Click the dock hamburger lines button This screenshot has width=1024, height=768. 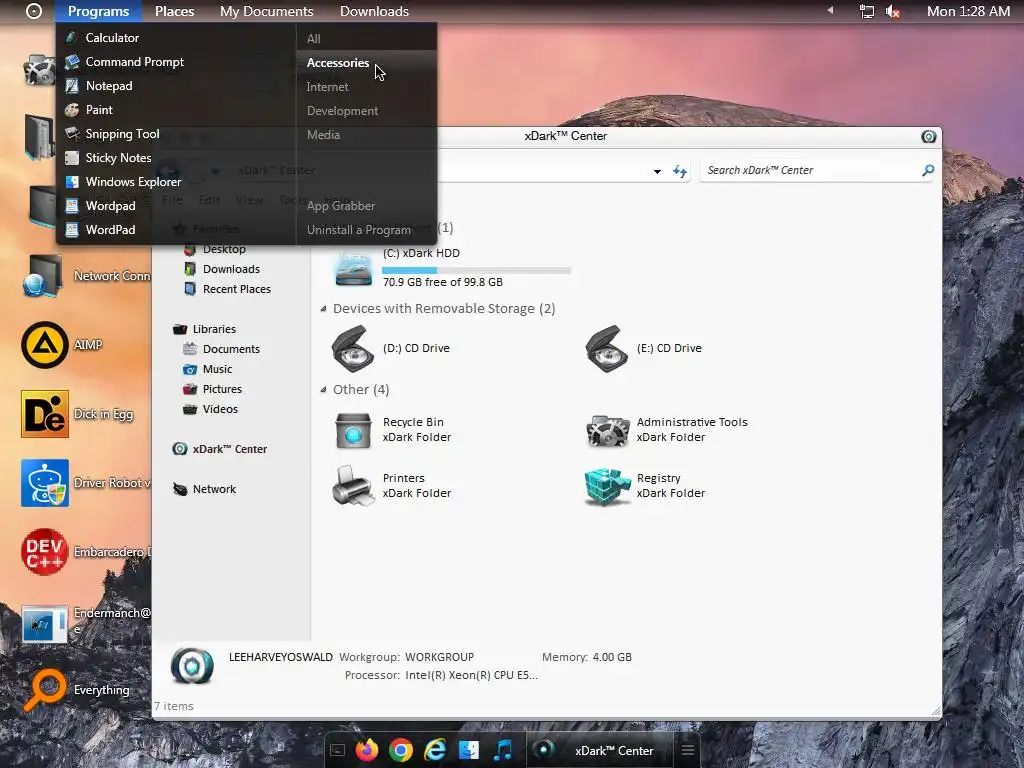(688, 750)
